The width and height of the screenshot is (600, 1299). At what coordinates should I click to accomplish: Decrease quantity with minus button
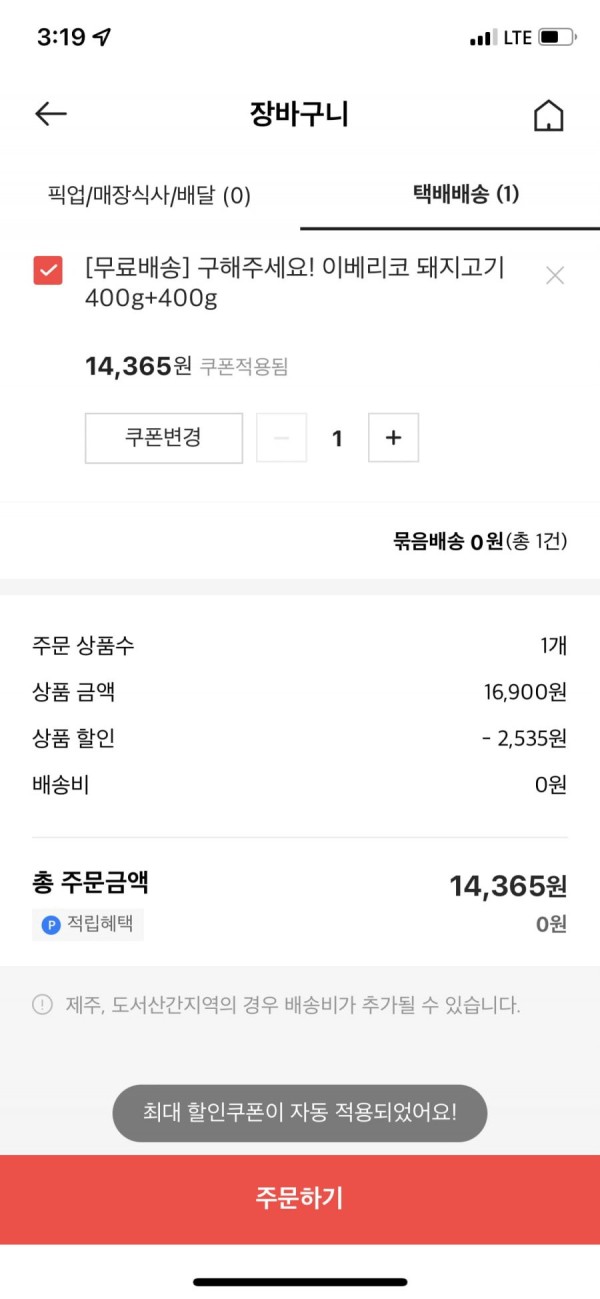(x=282, y=438)
